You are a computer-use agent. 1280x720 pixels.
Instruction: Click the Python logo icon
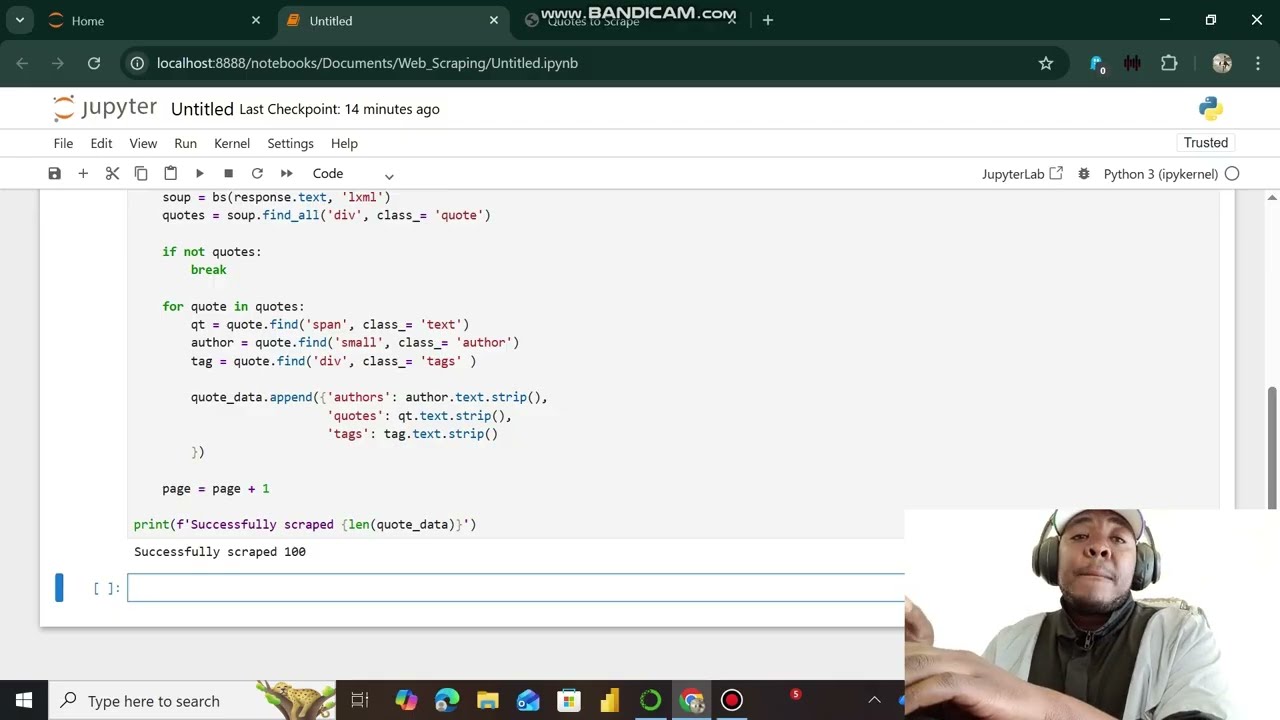click(x=1211, y=108)
